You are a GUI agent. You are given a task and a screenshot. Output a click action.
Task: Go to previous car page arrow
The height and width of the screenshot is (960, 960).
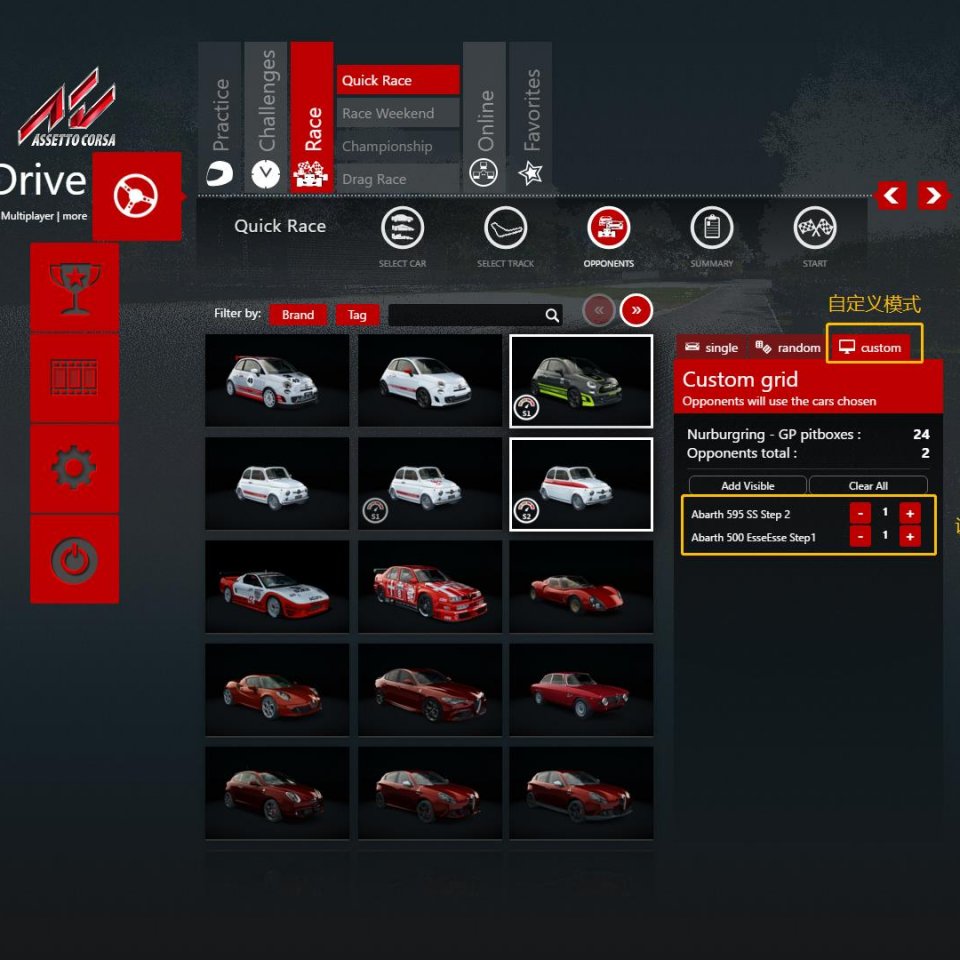599,310
